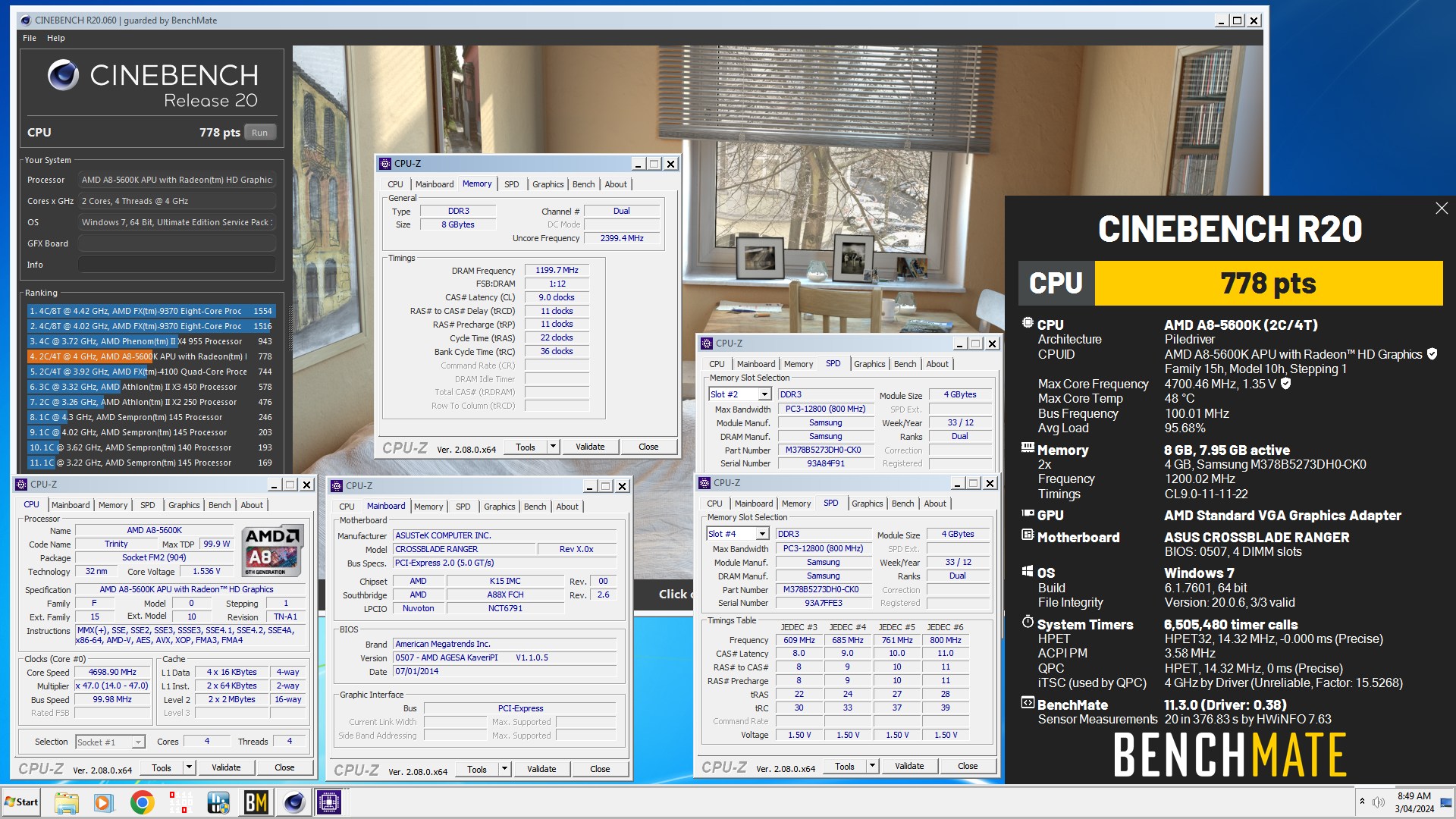1456x819 pixels.
Task: Expand Tools arrow in CPU-Z Mainboard window
Action: (x=504, y=770)
